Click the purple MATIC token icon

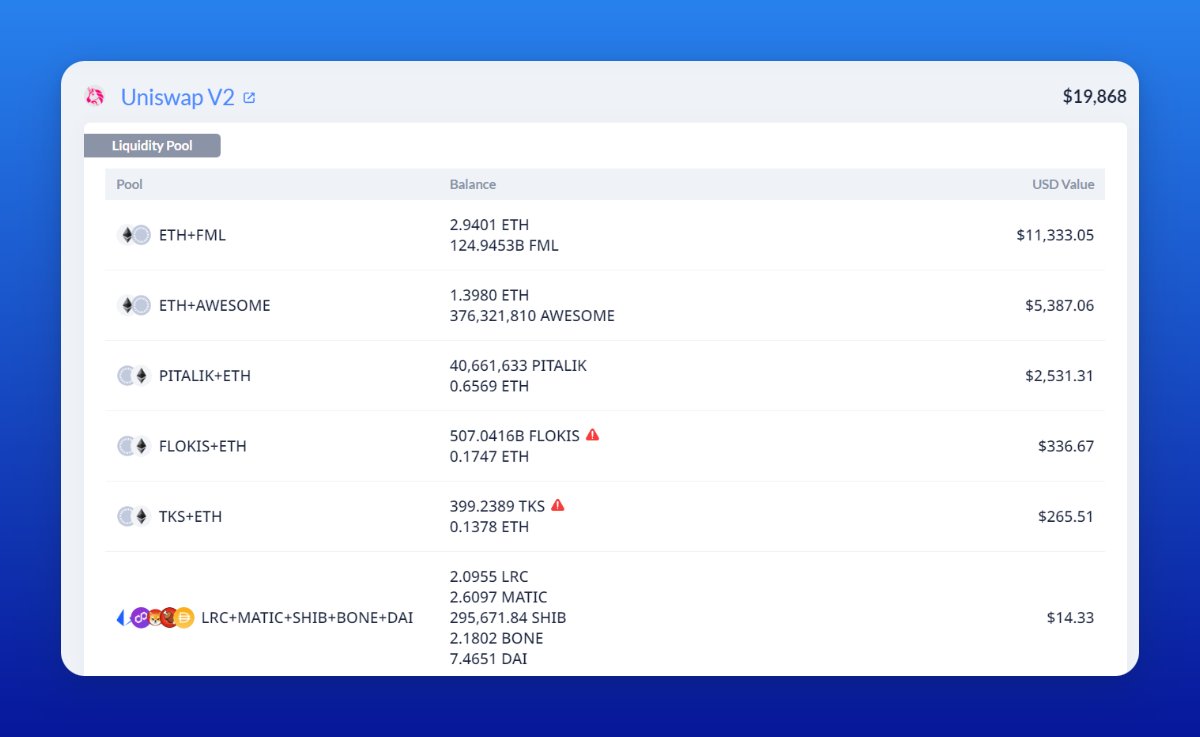pos(140,618)
